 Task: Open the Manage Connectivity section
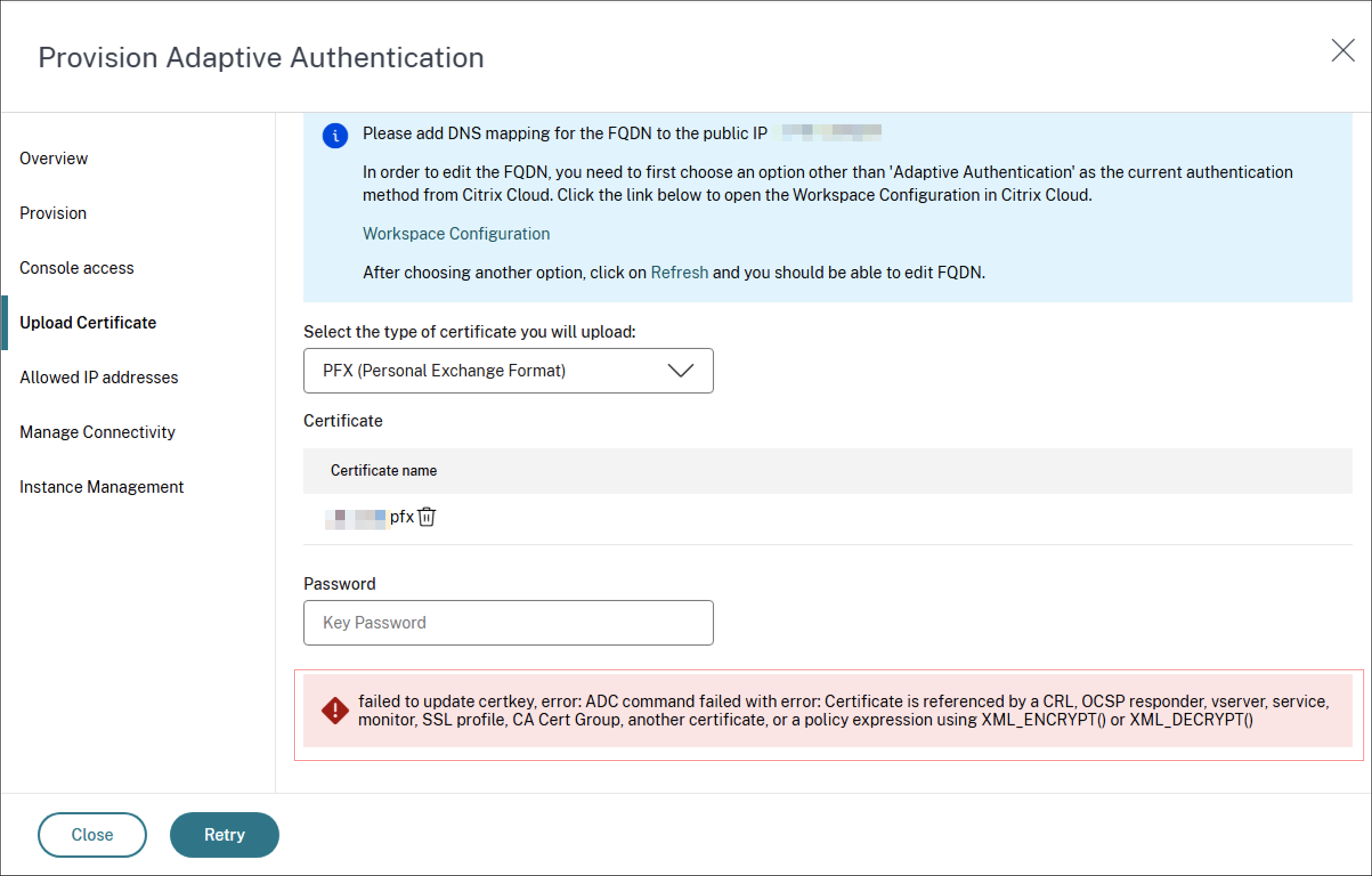[x=98, y=432]
